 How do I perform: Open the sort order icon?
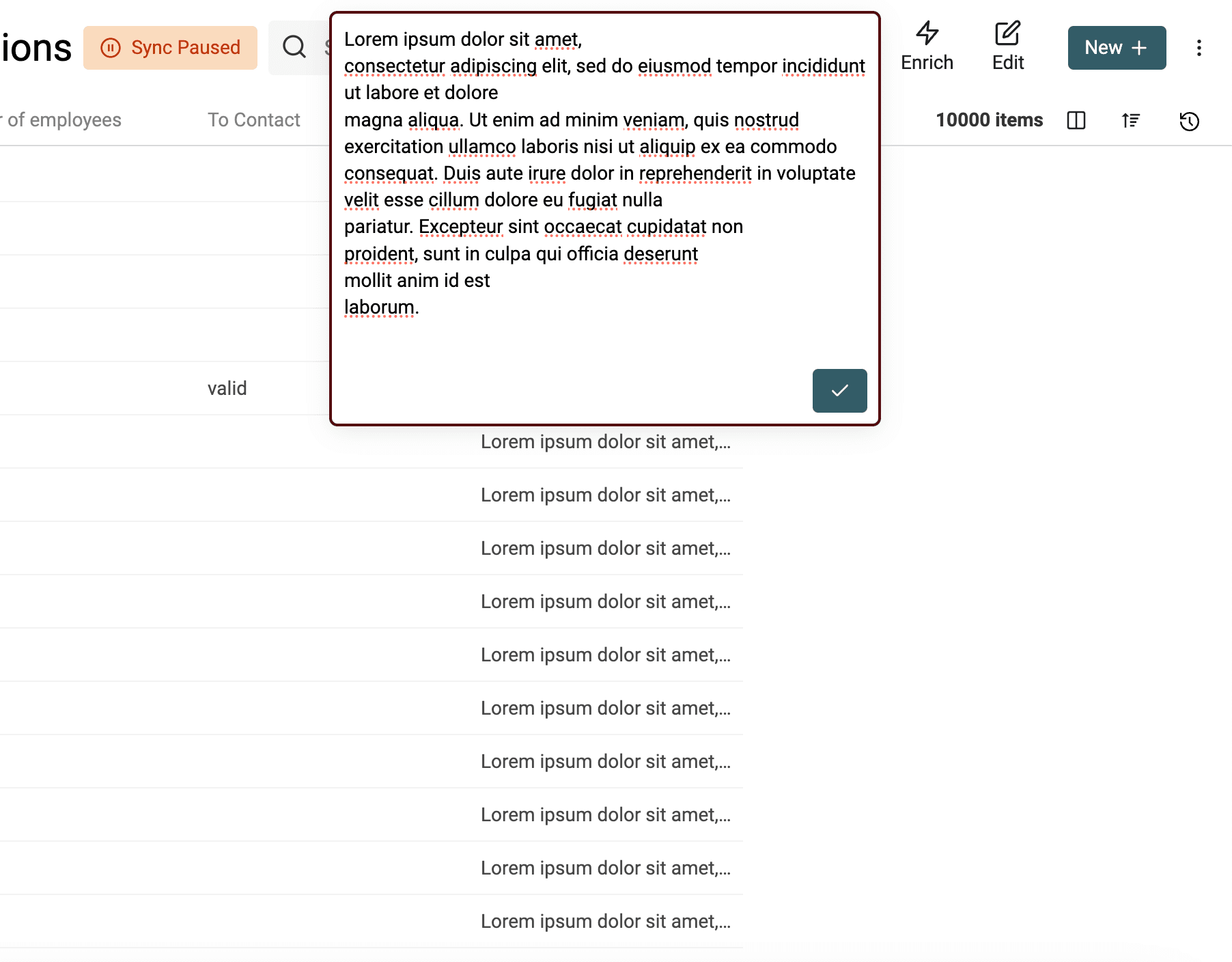tap(1131, 120)
